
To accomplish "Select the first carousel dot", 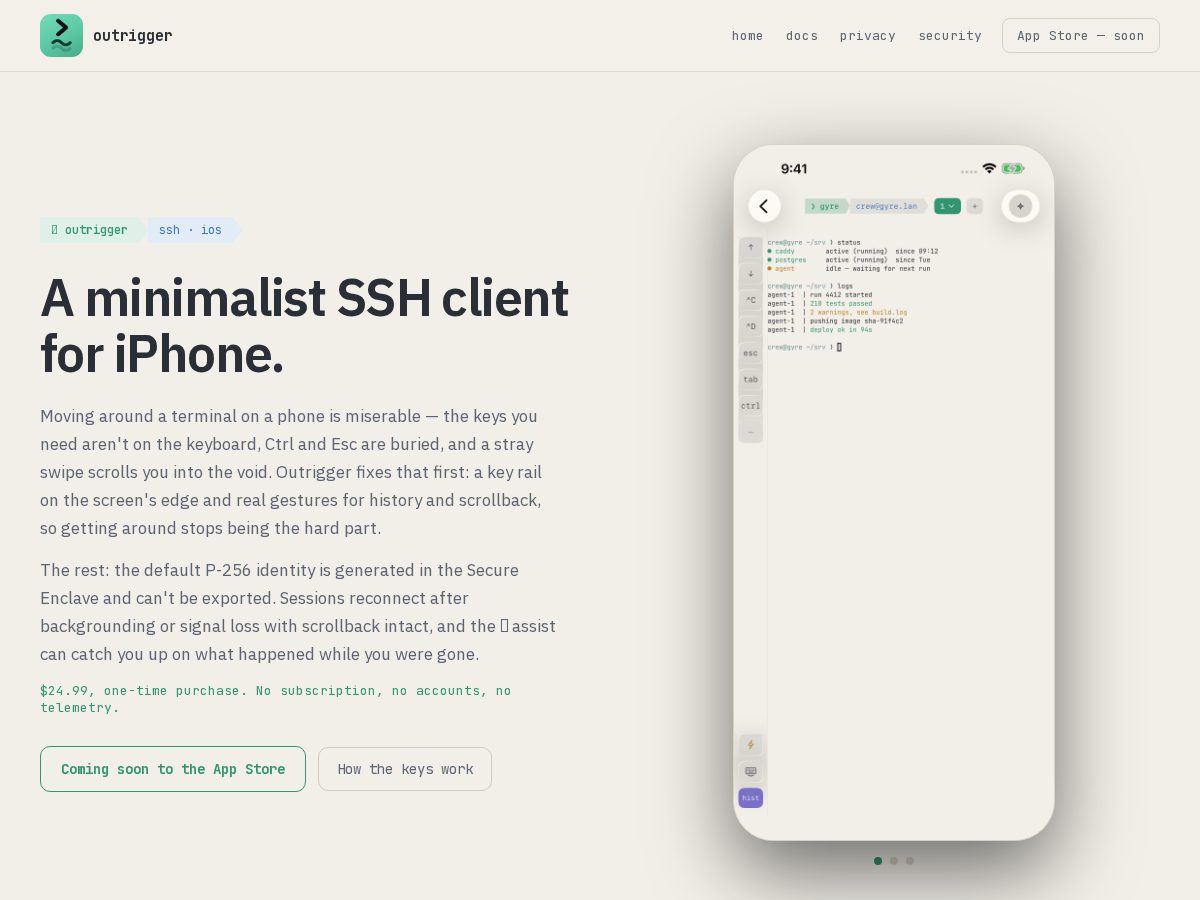I will pos(878,861).
